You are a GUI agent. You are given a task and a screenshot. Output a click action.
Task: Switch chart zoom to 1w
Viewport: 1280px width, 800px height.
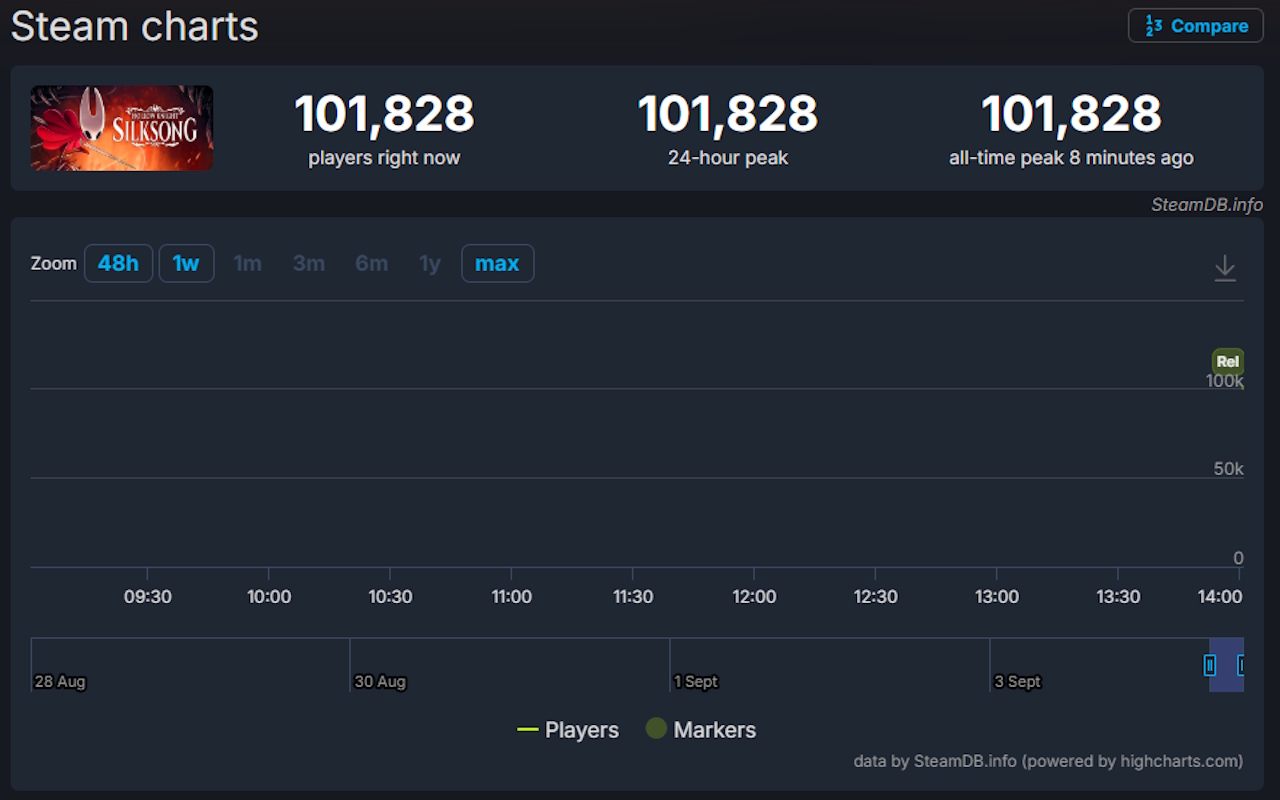[186, 264]
